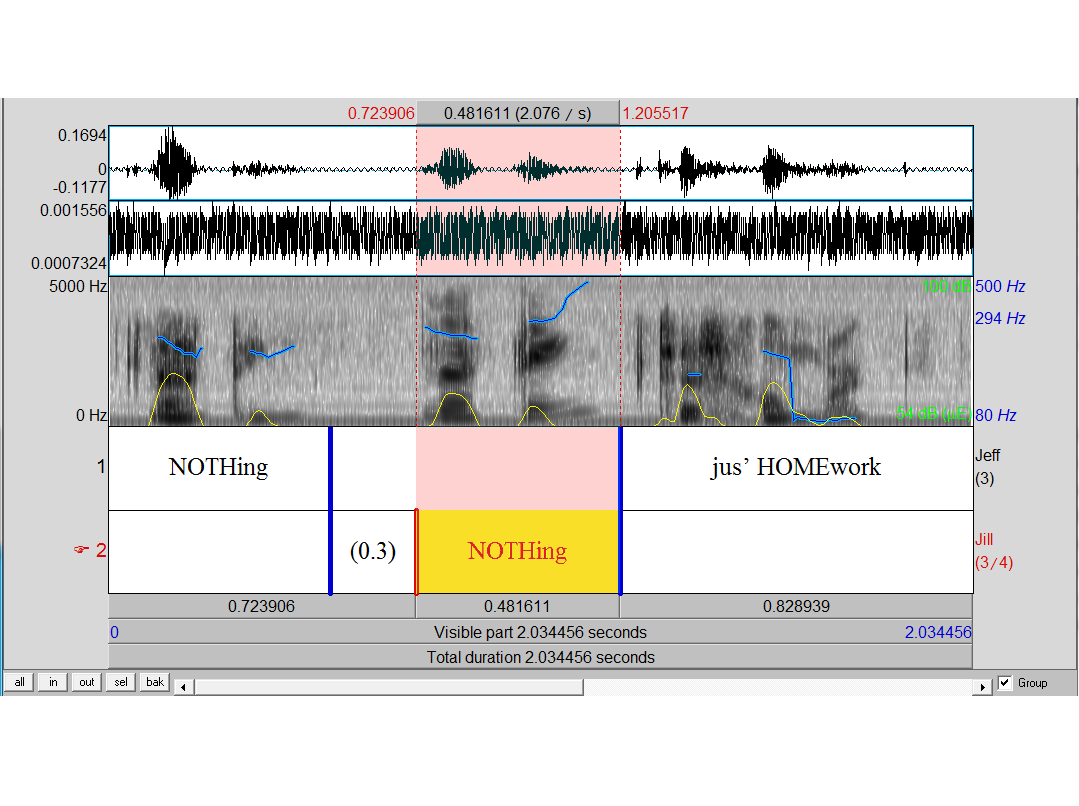
Task: Play the Total duration bar
Action: (x=540, y=657)
